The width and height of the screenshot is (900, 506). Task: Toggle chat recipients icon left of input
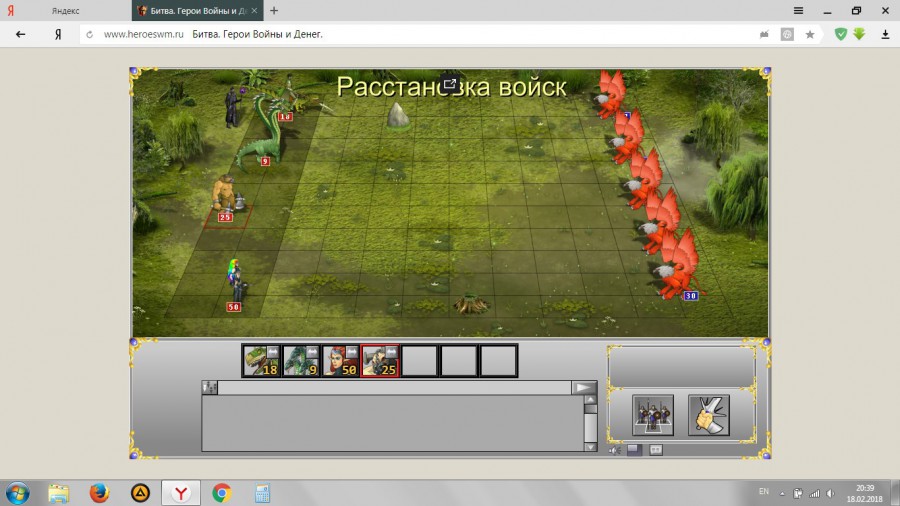coord(210,388)
